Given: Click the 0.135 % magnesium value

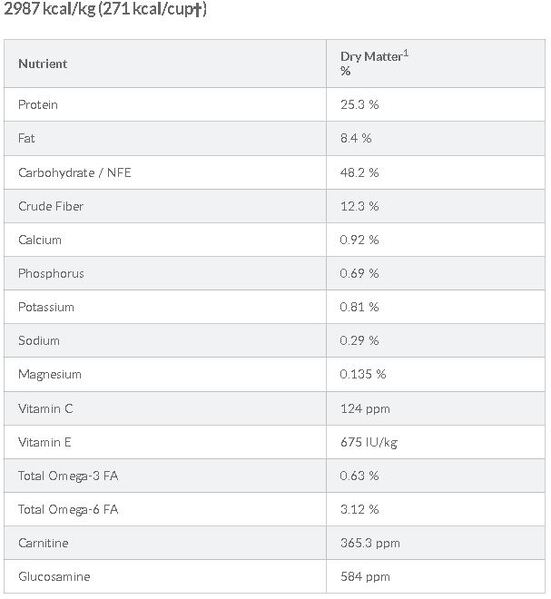Looking at the screenshot, I should pos(363,374).
